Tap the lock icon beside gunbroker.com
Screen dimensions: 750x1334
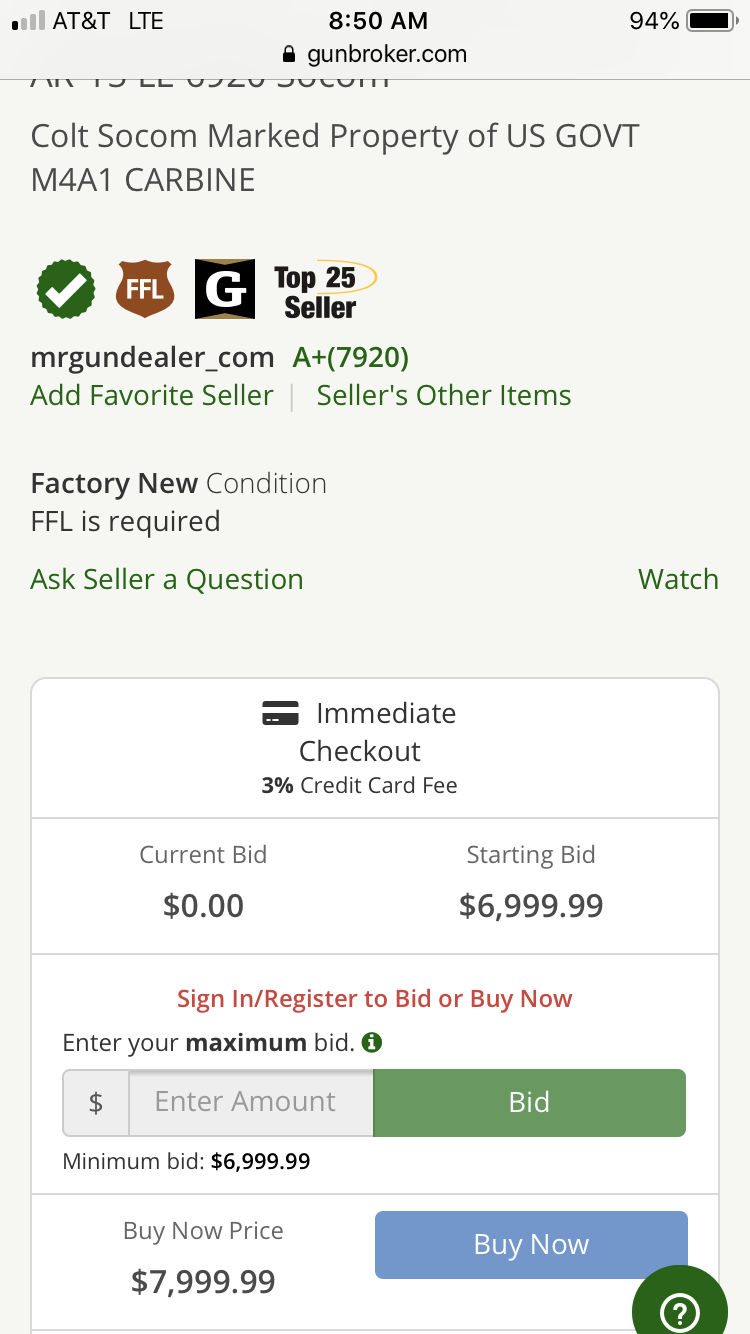point(290,54)
